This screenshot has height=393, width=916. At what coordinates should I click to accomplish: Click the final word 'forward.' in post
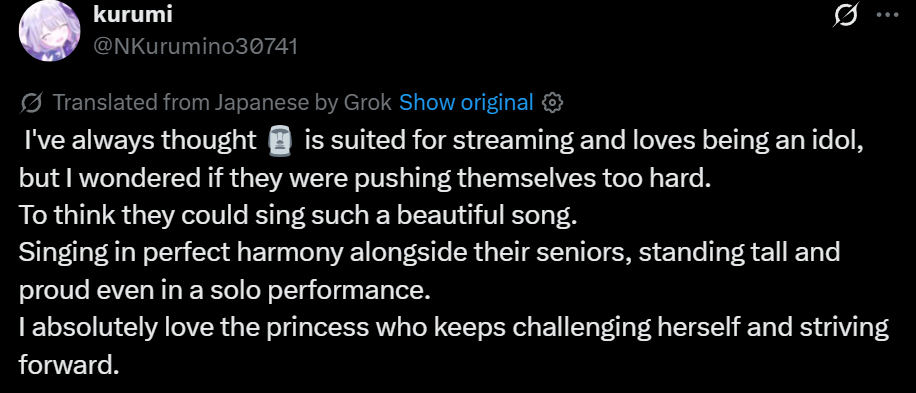tap(69, 366)
